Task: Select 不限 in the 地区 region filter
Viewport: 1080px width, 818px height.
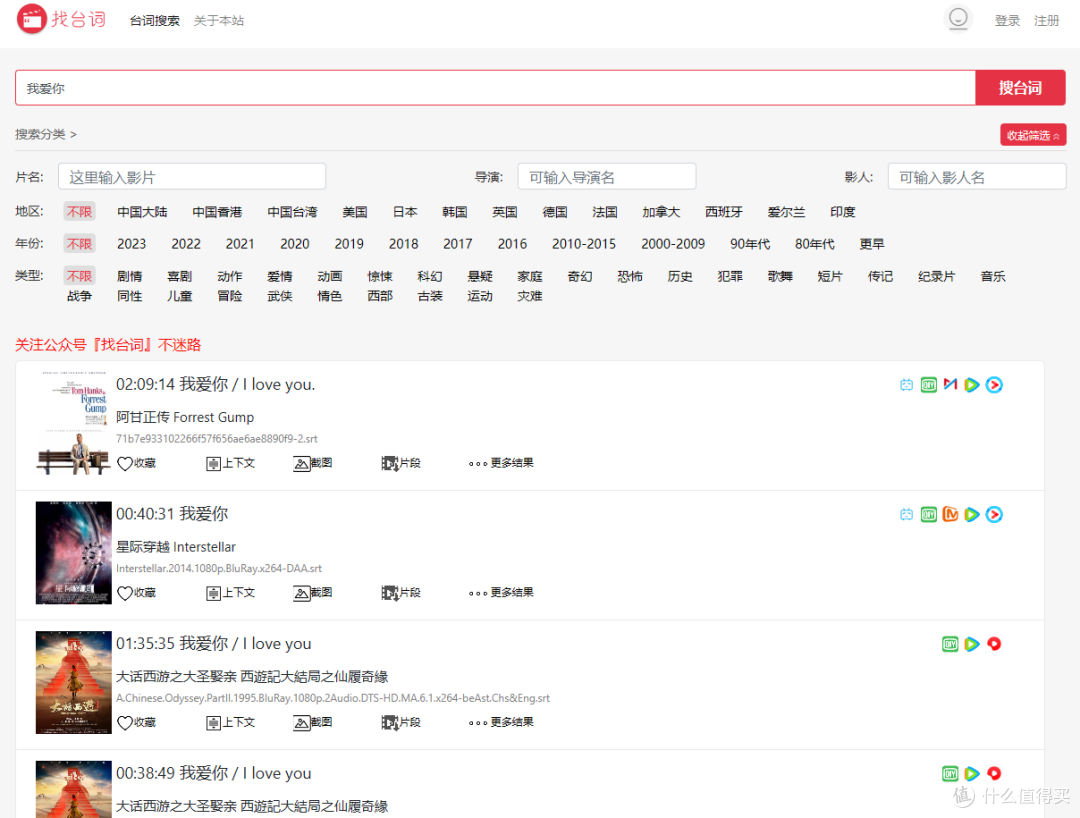Action: point(79,211)
